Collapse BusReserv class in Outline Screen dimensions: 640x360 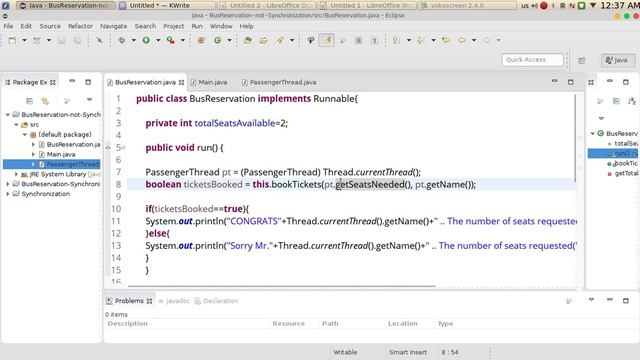click(x=593, y=133)
